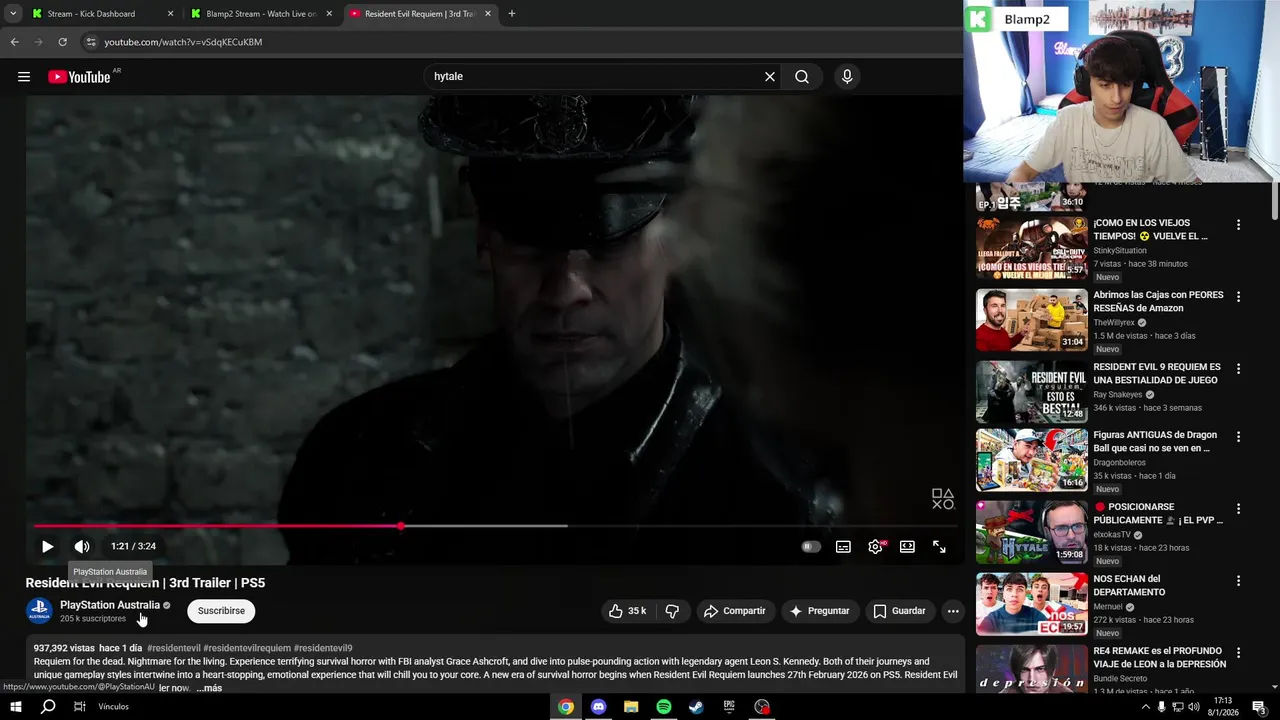Switch to theater mode view
This screenshot has height=720, width=1280.
click(x=907, y=546)
